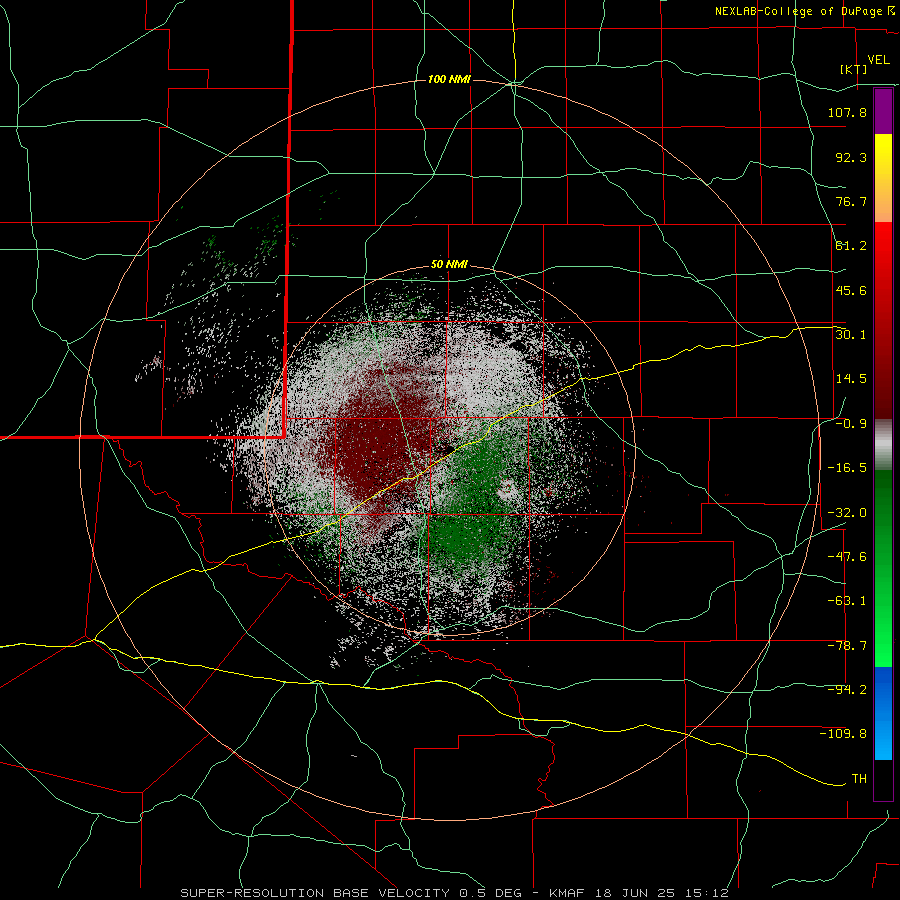Click the 14.5 velocity scale value

click(x=851, y=379)
